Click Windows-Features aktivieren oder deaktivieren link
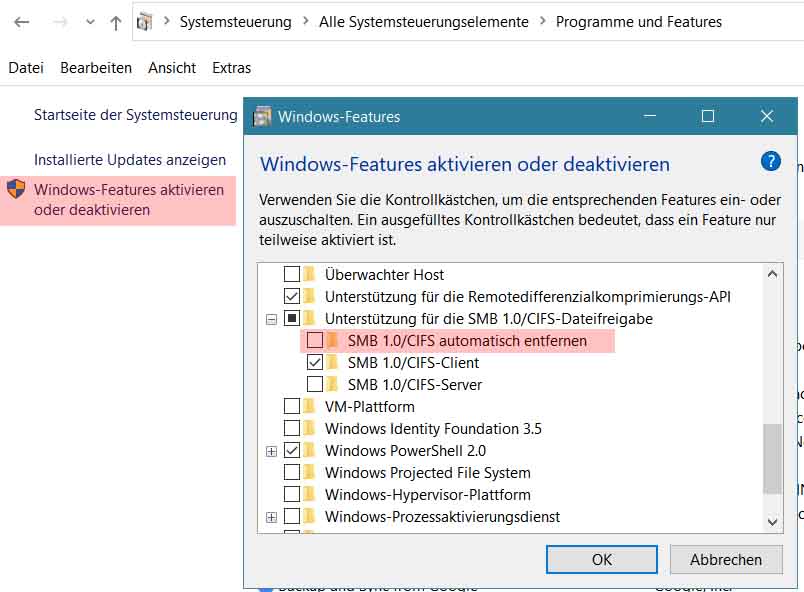Viewport: 804px width, 592px height. (129, 200)
